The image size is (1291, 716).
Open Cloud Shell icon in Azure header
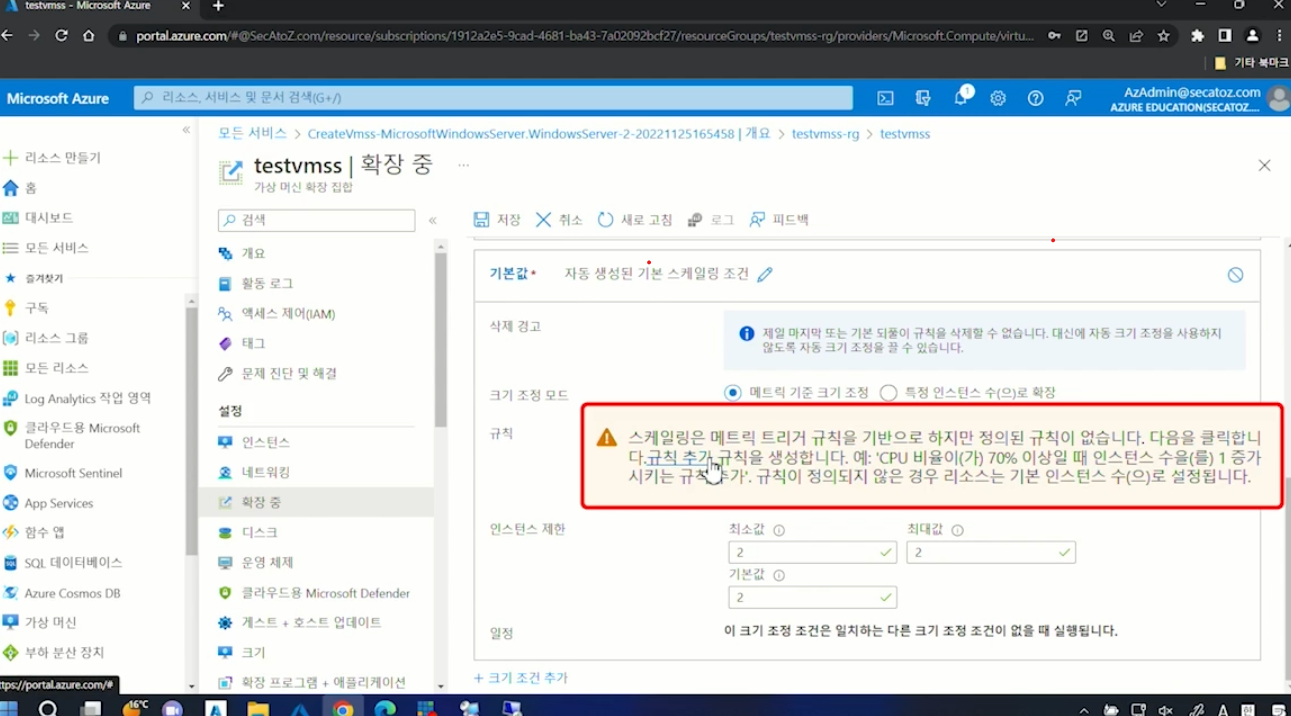pos(885,98)
